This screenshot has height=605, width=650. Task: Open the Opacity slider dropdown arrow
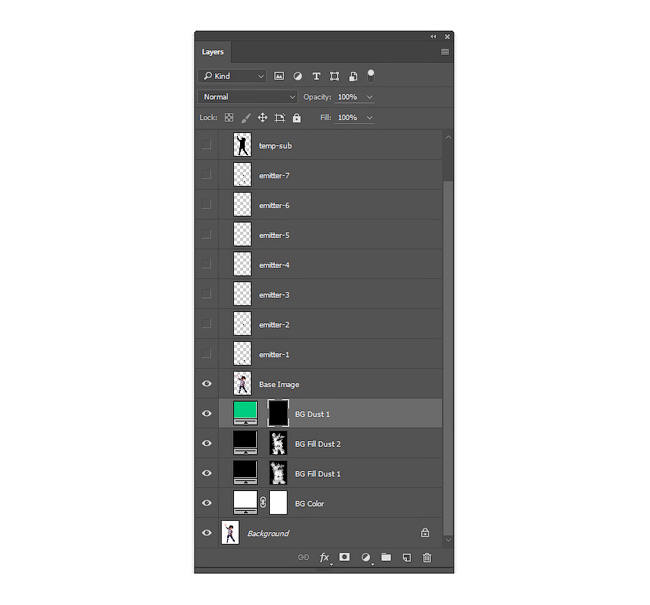click(x=369, y=97)
